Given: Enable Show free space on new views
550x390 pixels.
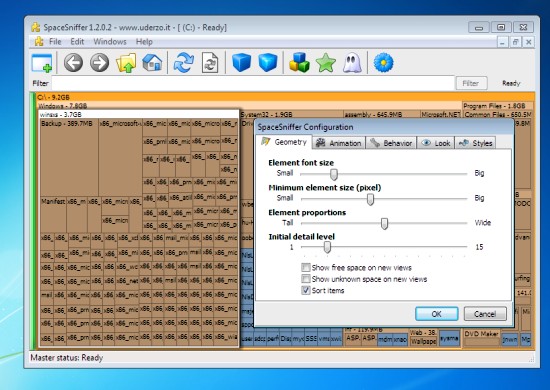Looking at the screenshot, I should click(x=306, y=268).
